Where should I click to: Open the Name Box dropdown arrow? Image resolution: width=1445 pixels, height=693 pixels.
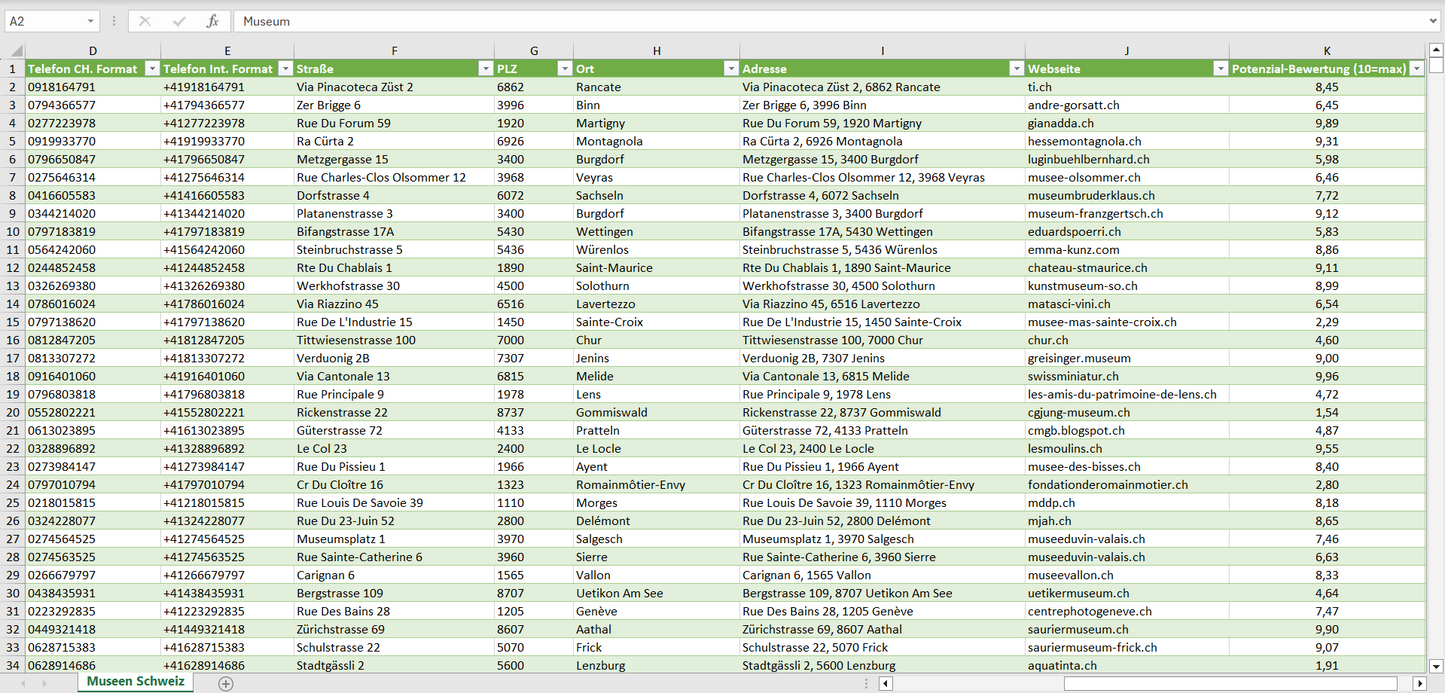(90, 21)
